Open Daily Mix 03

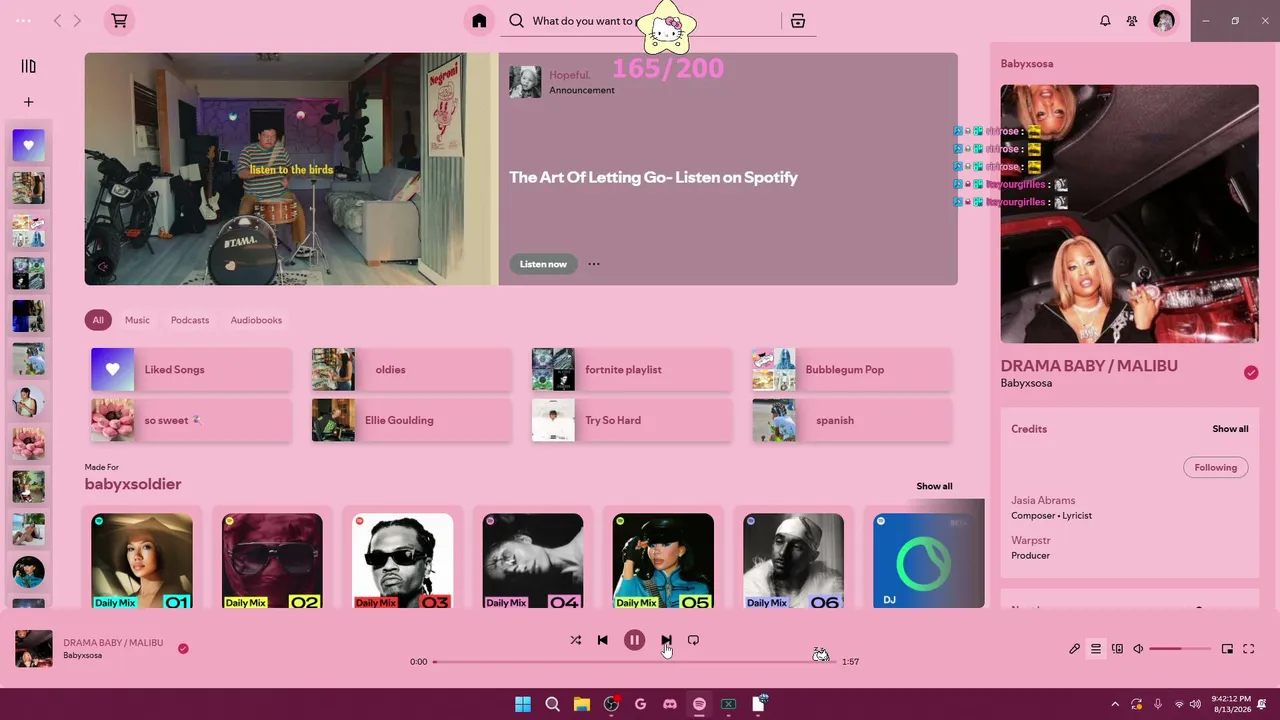(x=402, y=560)
